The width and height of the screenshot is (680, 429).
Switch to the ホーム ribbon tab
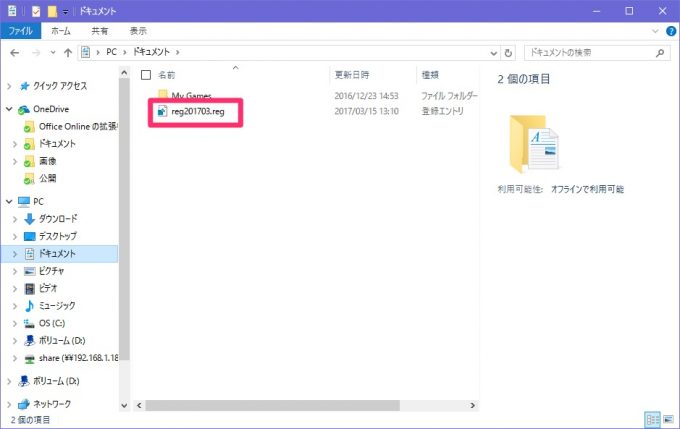click(x=61, y=31)
